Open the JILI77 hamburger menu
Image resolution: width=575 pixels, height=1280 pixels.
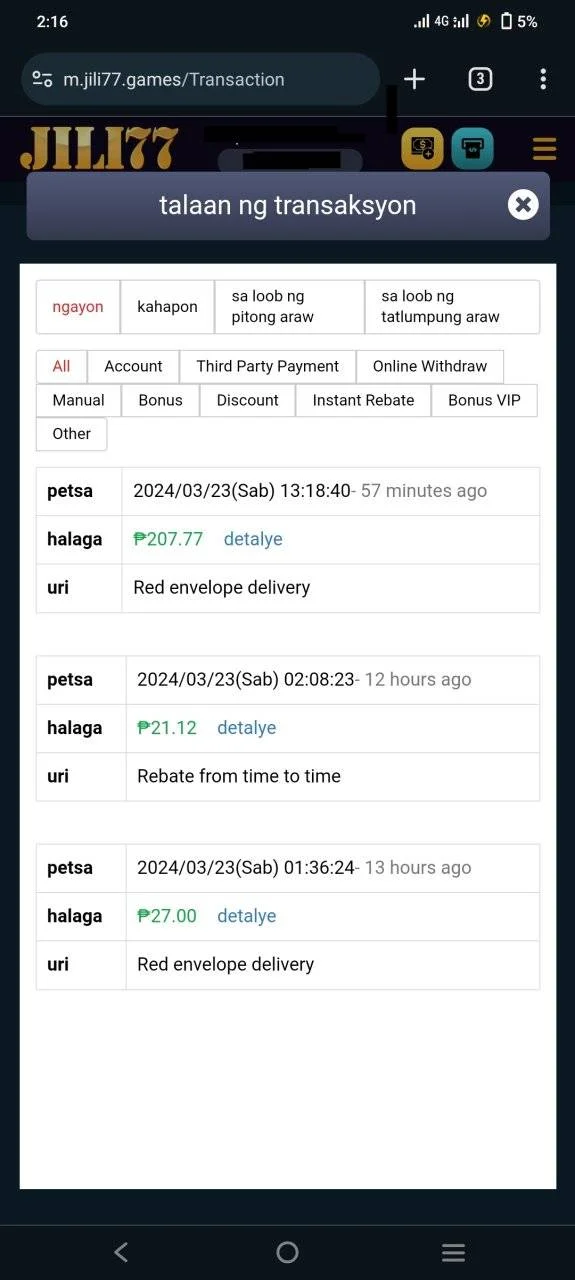click(x=544, y=150)
